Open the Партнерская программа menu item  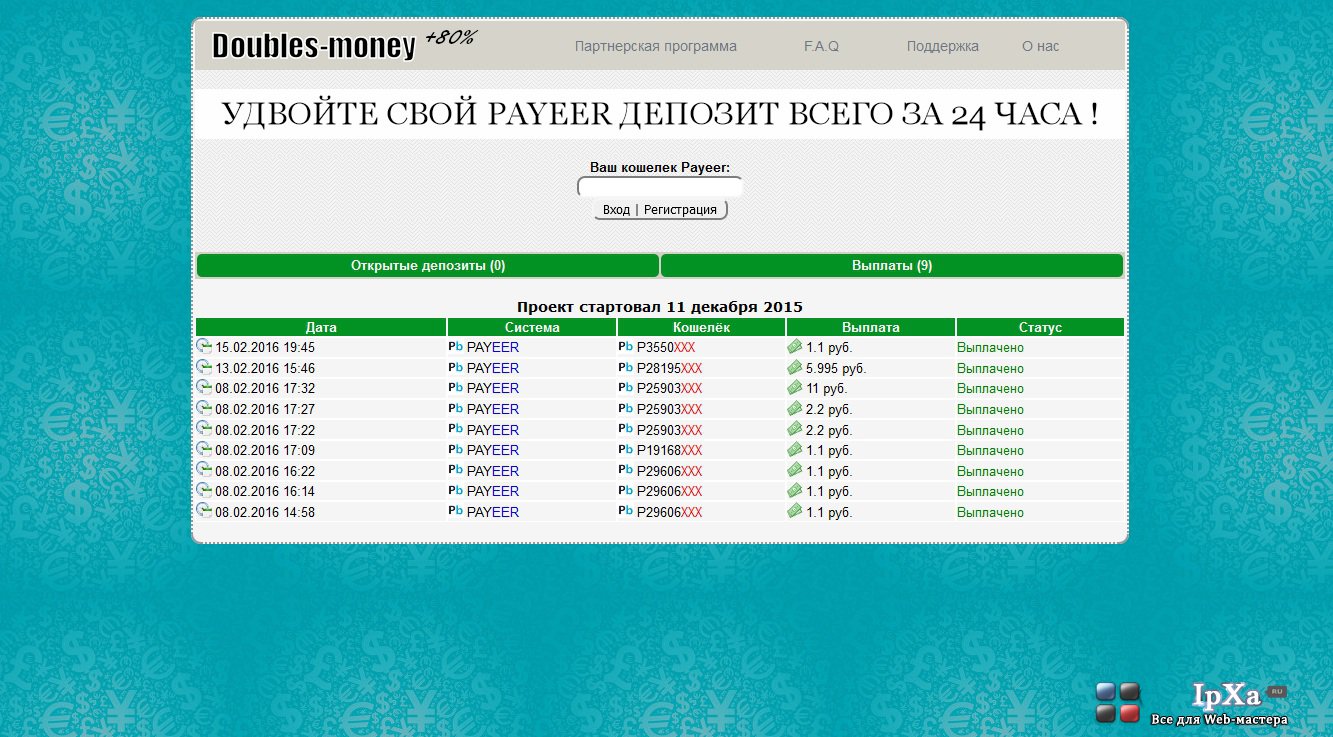(x=656, y=46)
